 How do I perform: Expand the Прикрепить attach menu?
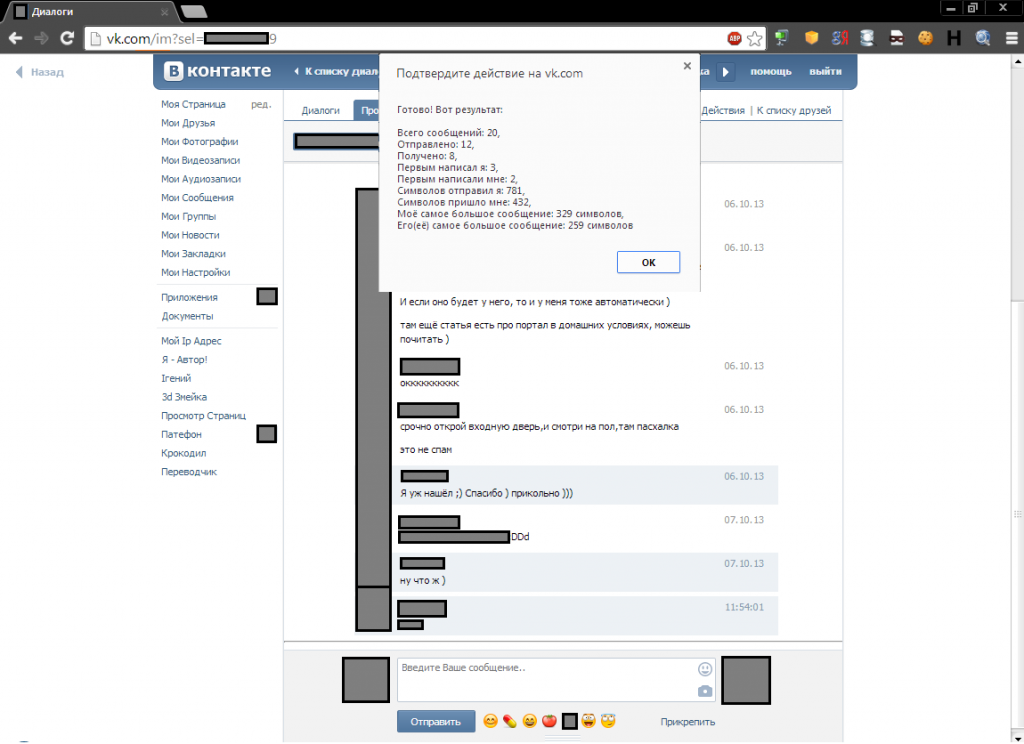[x=687, y=722]
